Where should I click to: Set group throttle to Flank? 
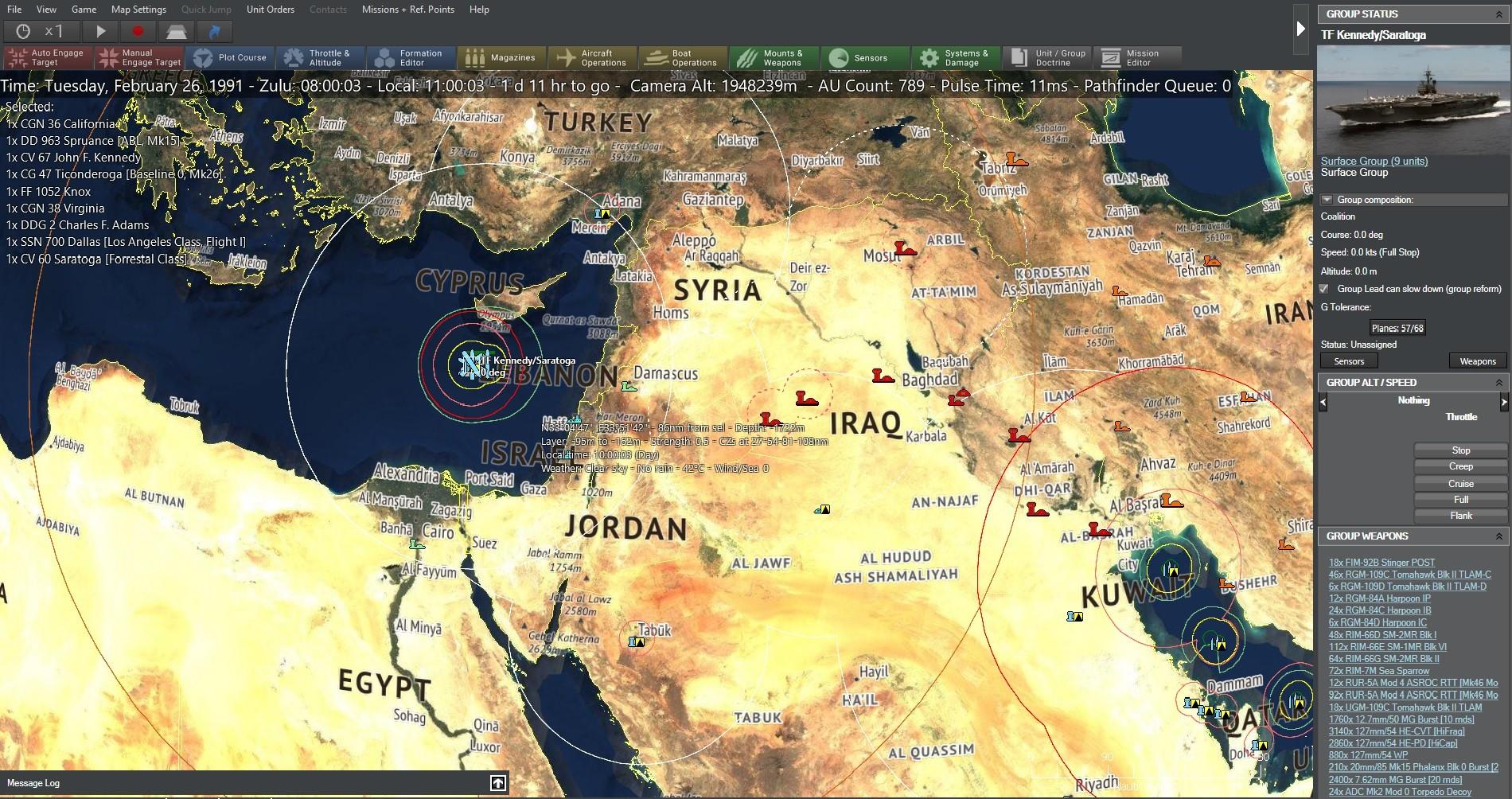pos(1460,515)
